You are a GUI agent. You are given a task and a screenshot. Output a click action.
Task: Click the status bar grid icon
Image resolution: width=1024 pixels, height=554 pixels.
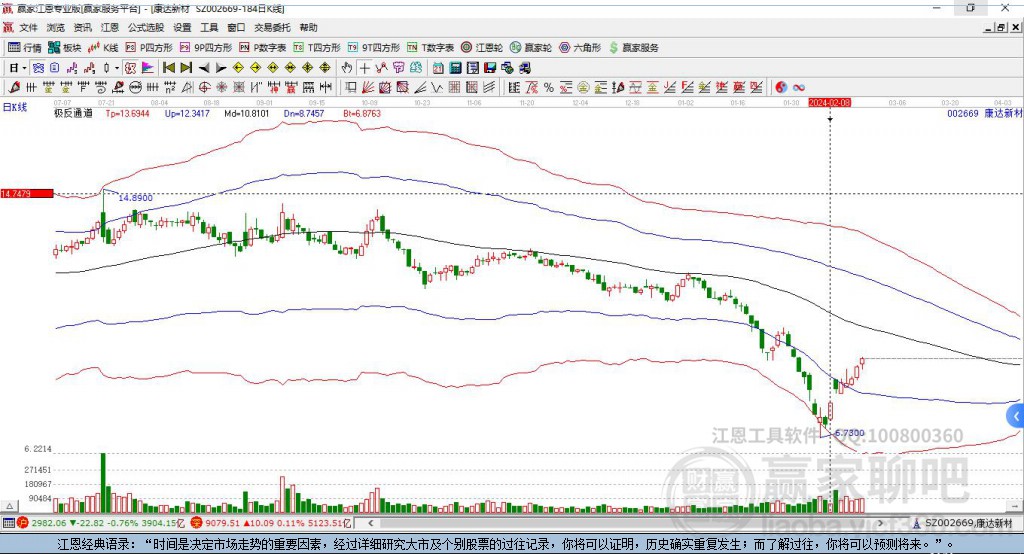(x=8, y=523)
